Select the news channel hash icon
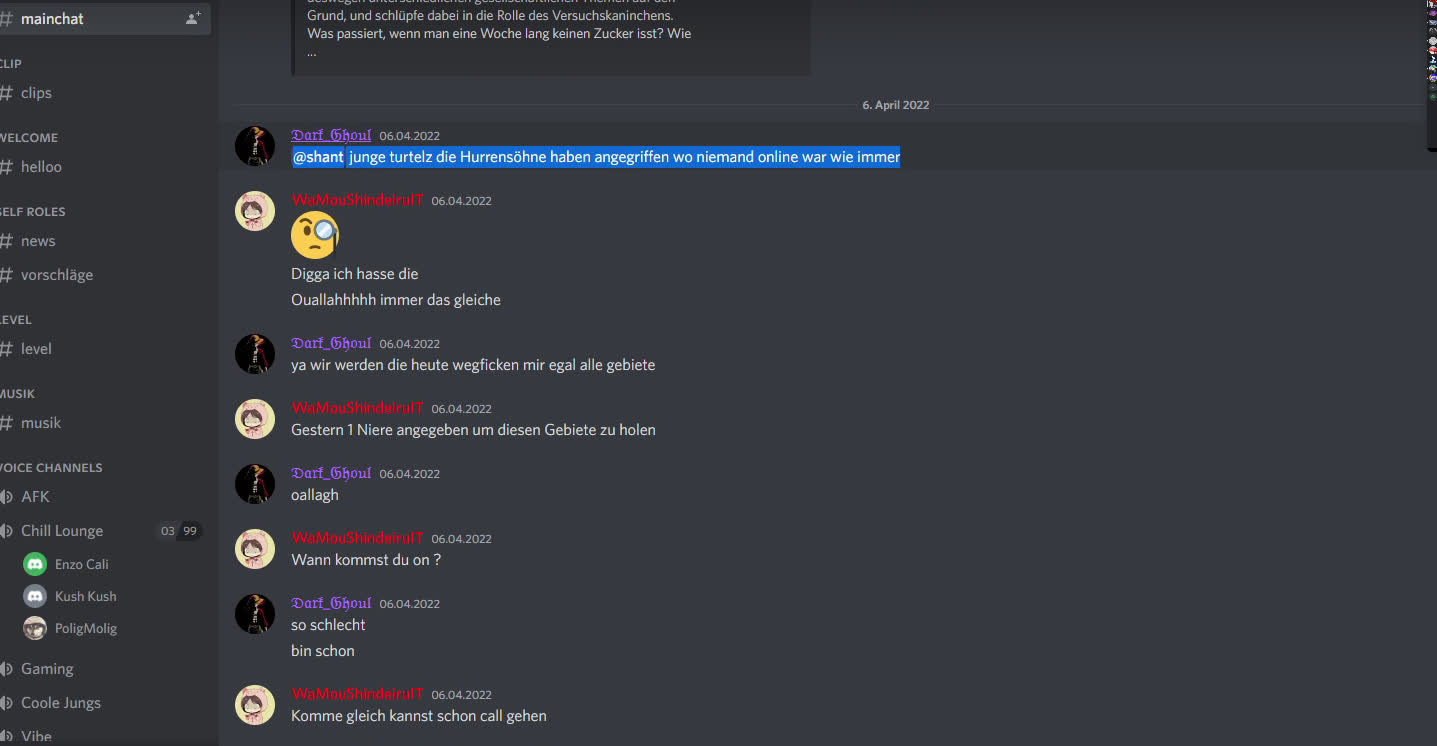Image resolution: width=1437 pixels, height=746 pixels. click(x=6, y=241)
